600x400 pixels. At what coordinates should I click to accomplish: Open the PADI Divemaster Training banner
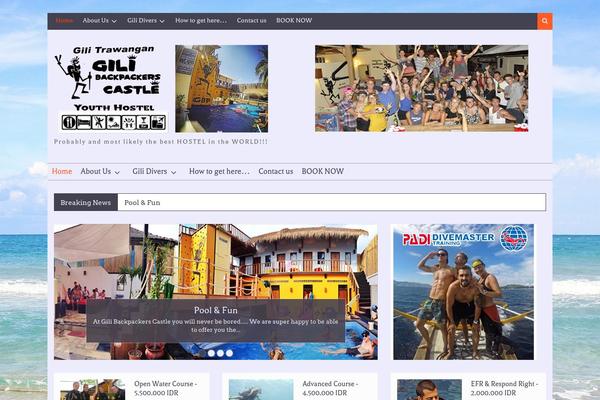point(463,292)
